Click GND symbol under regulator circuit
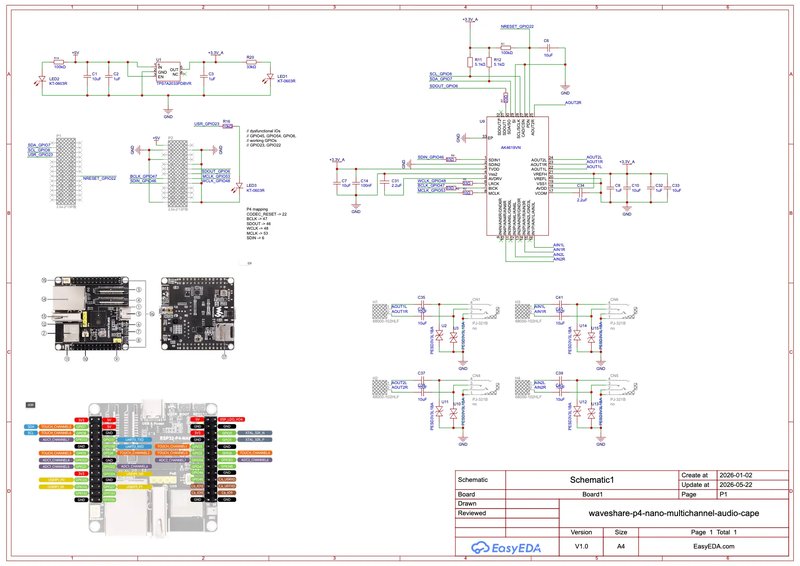The width and height of the screenshot is (800, 566). click(168, 112)
